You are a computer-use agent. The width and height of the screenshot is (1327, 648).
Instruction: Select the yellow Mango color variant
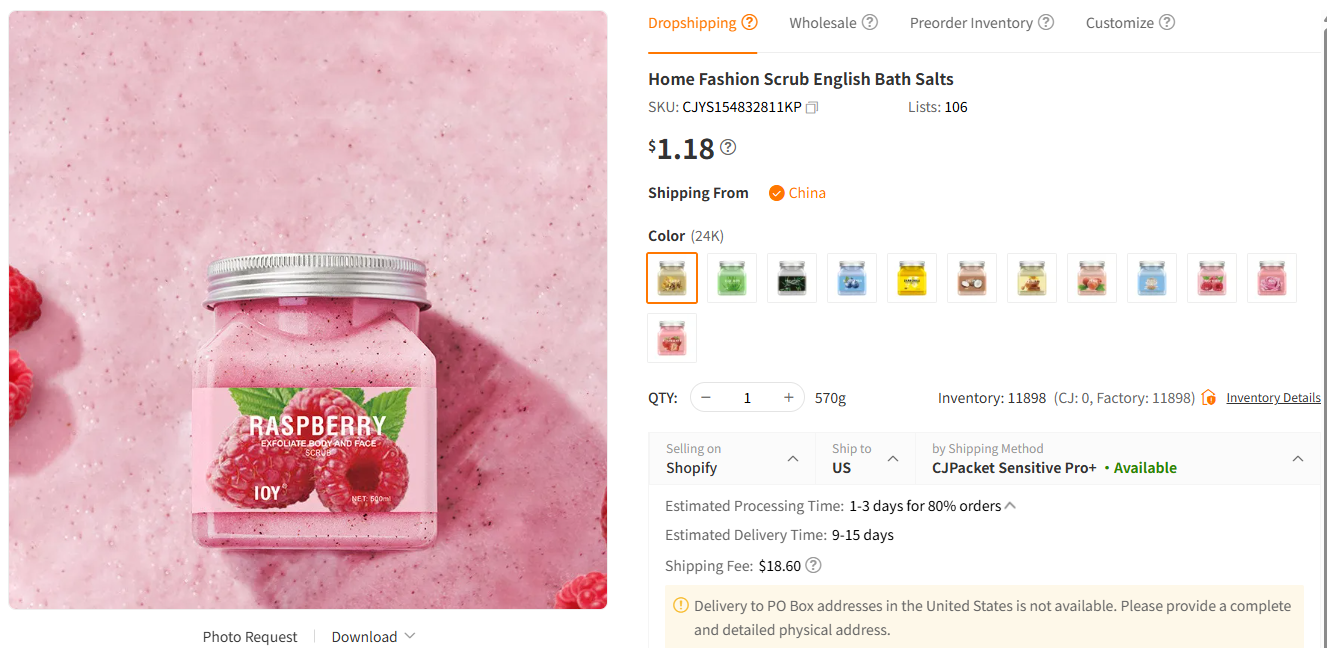pyautogui.click(x=911, y=277)
